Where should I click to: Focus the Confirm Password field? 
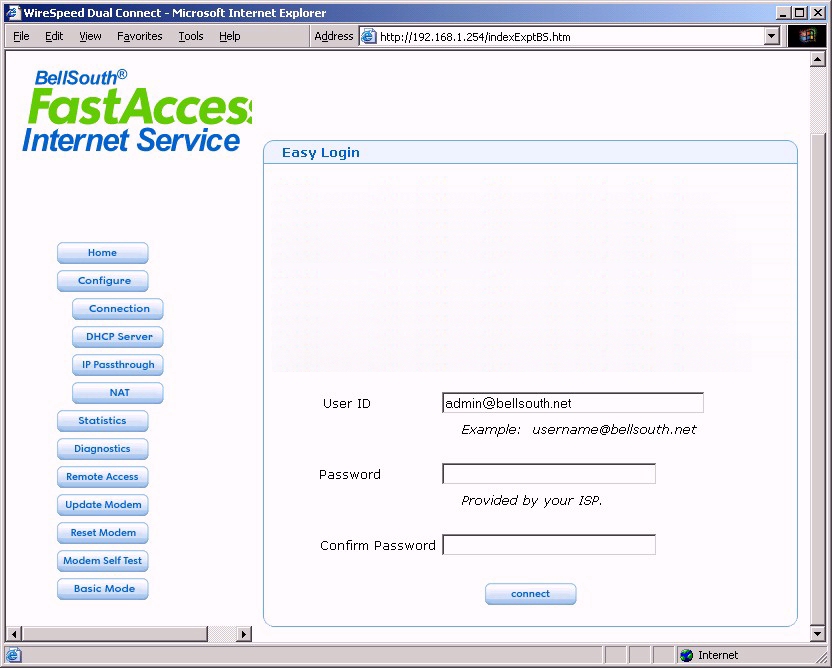click(549, 545)
